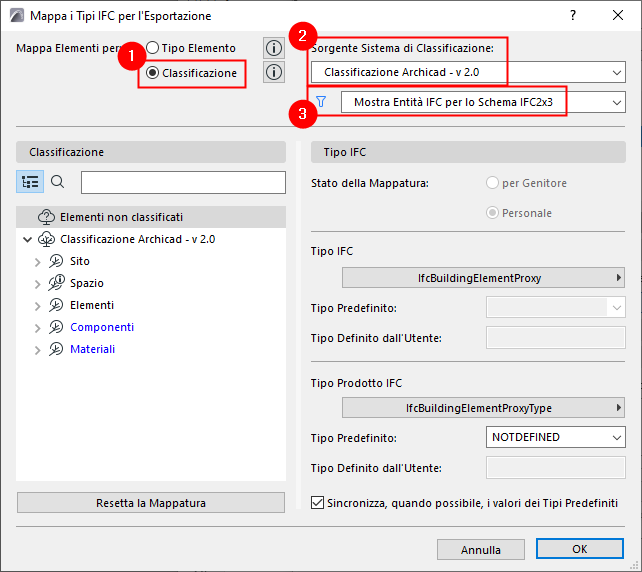Expand the Spazio tree node
Viewport: 642px width, 572px height.
[x=38, y=284]
